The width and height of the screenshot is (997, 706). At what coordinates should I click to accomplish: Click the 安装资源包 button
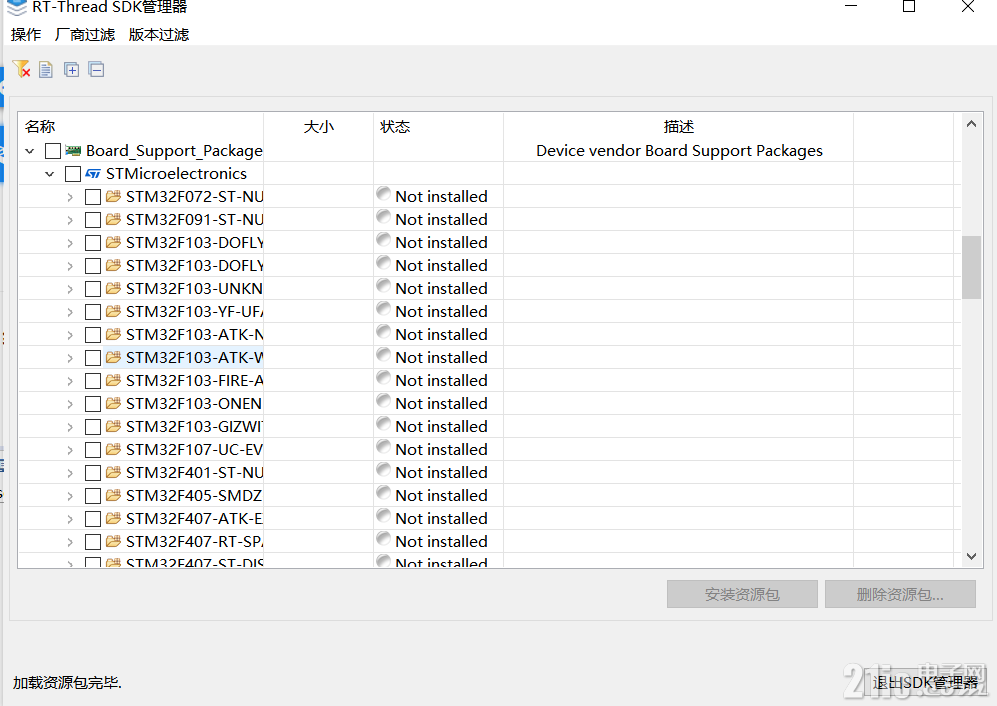[x=742, y=594]
